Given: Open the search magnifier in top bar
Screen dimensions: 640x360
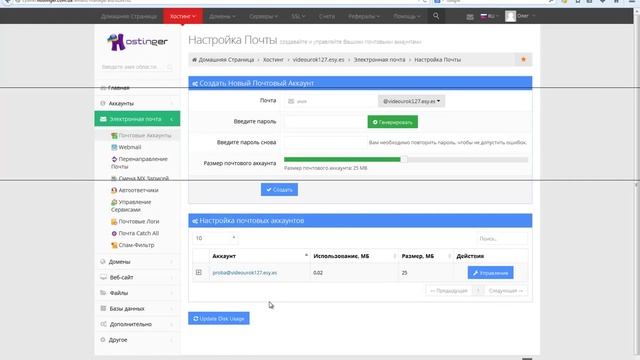Looking at the screenshot, I should click(436, 16).
